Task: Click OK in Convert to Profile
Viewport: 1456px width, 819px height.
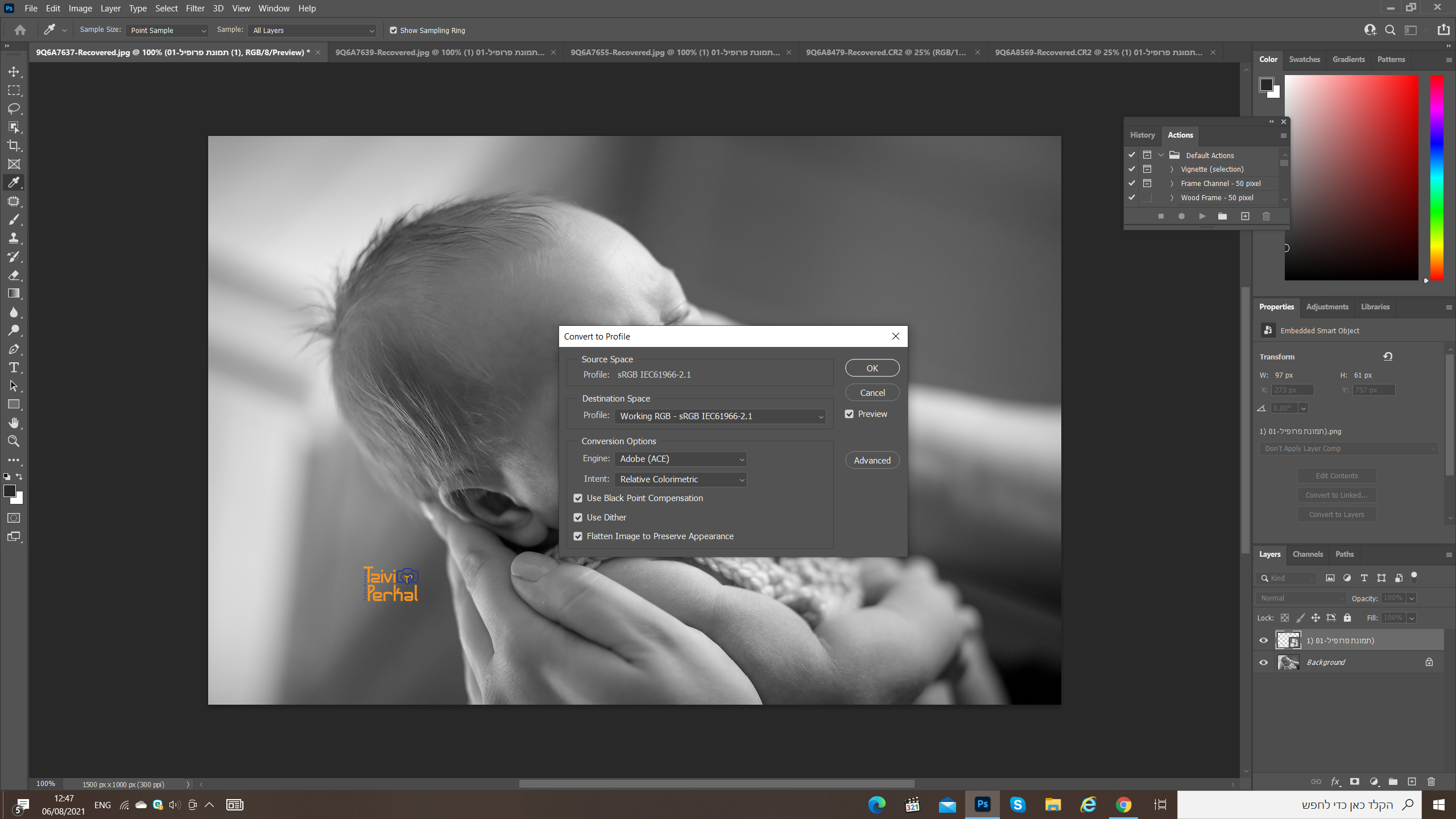Action: 872,368
